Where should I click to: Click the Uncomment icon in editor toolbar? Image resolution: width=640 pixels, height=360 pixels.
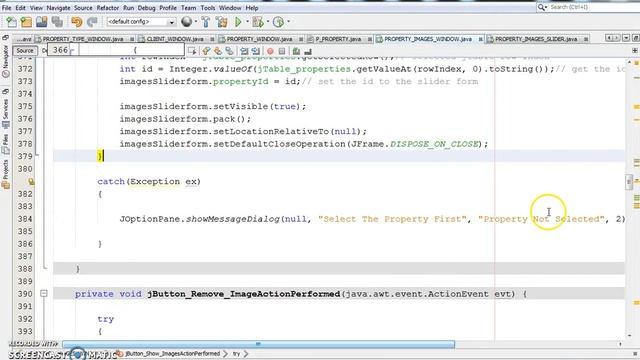coord(308,51)
